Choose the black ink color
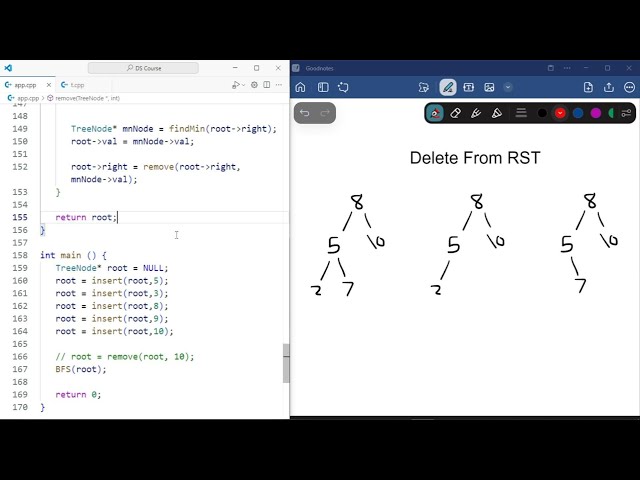Image resolution: width=640 pixels, height=480 pixels. [542, 113]
